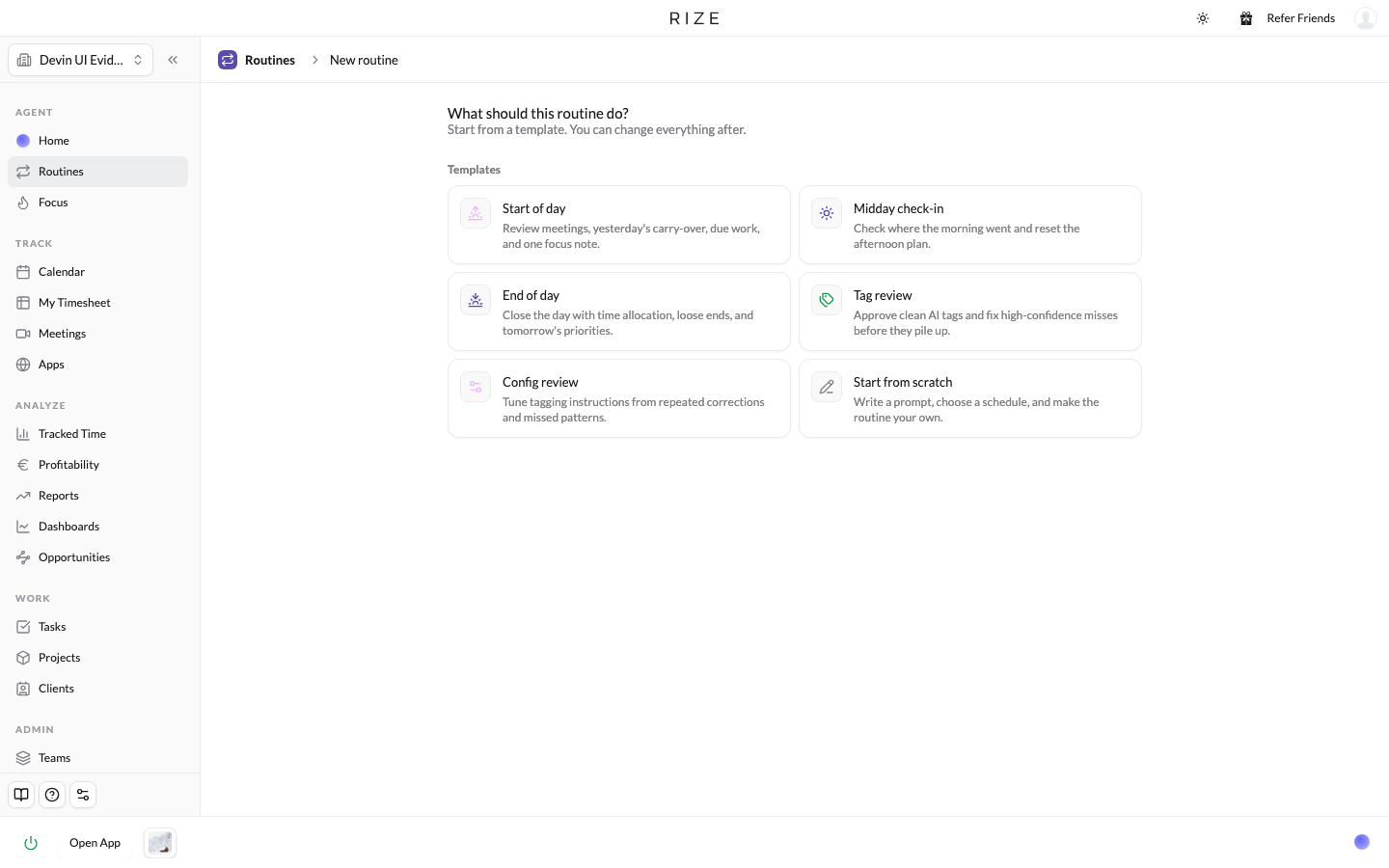
Task: Open the workspace switcher dropdown
Action: pyautogui.click(x=81, y=60)
